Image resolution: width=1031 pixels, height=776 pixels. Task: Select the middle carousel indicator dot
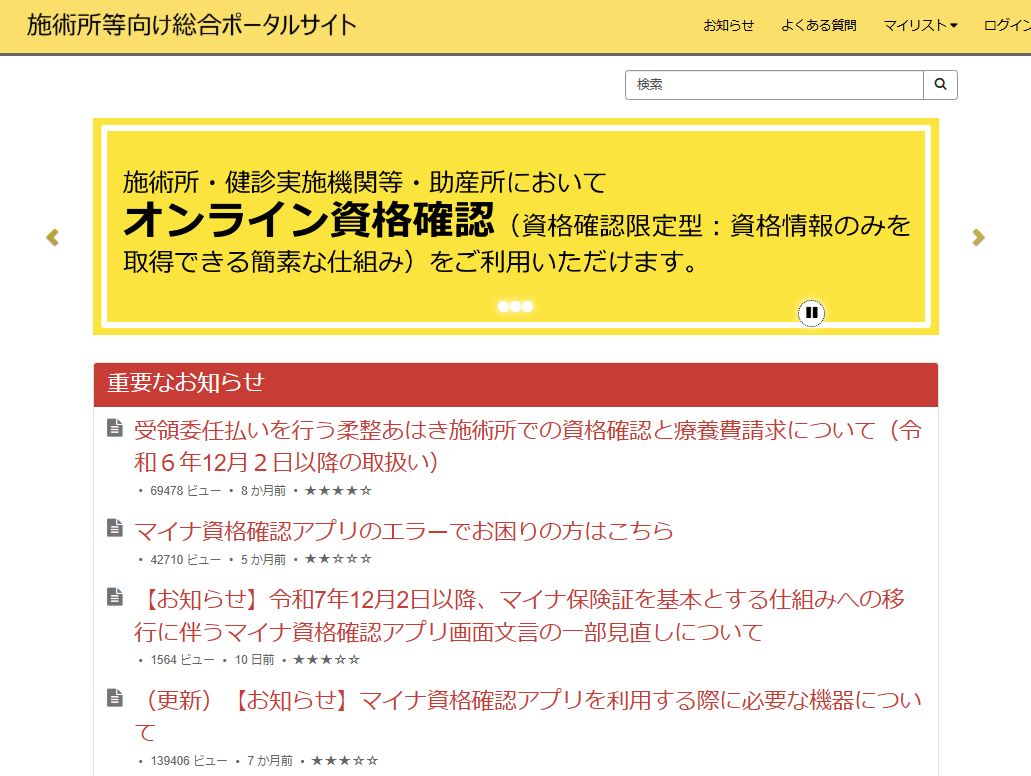click(516, 307)
